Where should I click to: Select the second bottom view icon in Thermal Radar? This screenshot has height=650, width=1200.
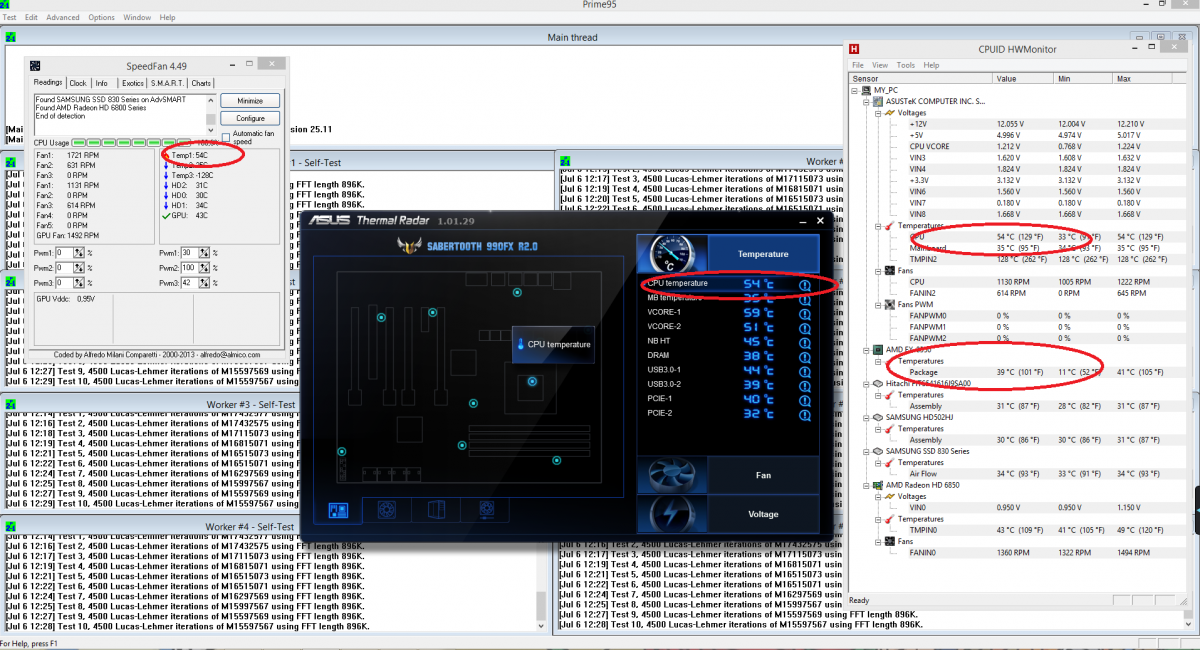pyautogui.click(x=387, y=510)
